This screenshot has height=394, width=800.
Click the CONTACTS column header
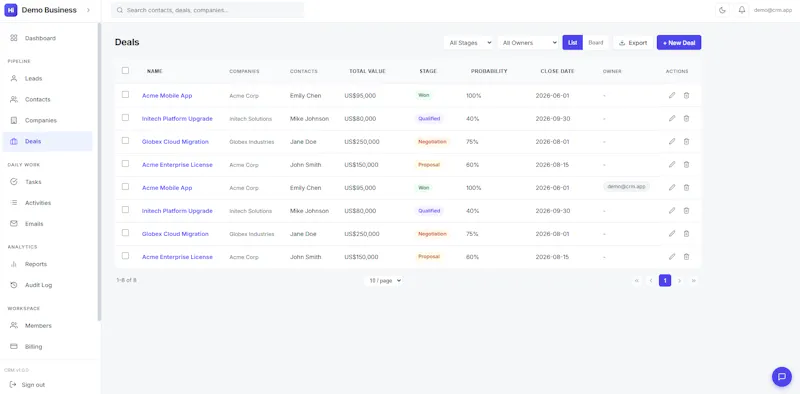pyautogui.click(x=304, y=71)
